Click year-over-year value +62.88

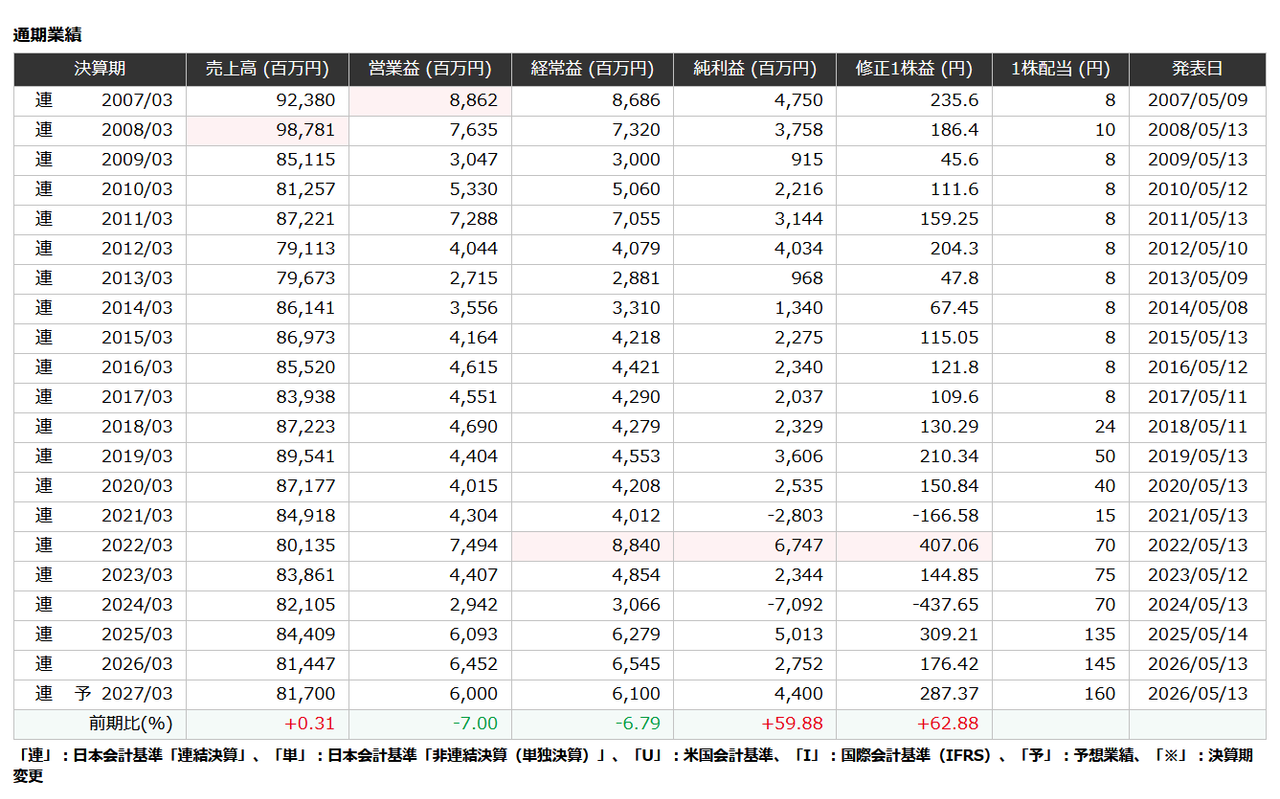click(949, 723)
